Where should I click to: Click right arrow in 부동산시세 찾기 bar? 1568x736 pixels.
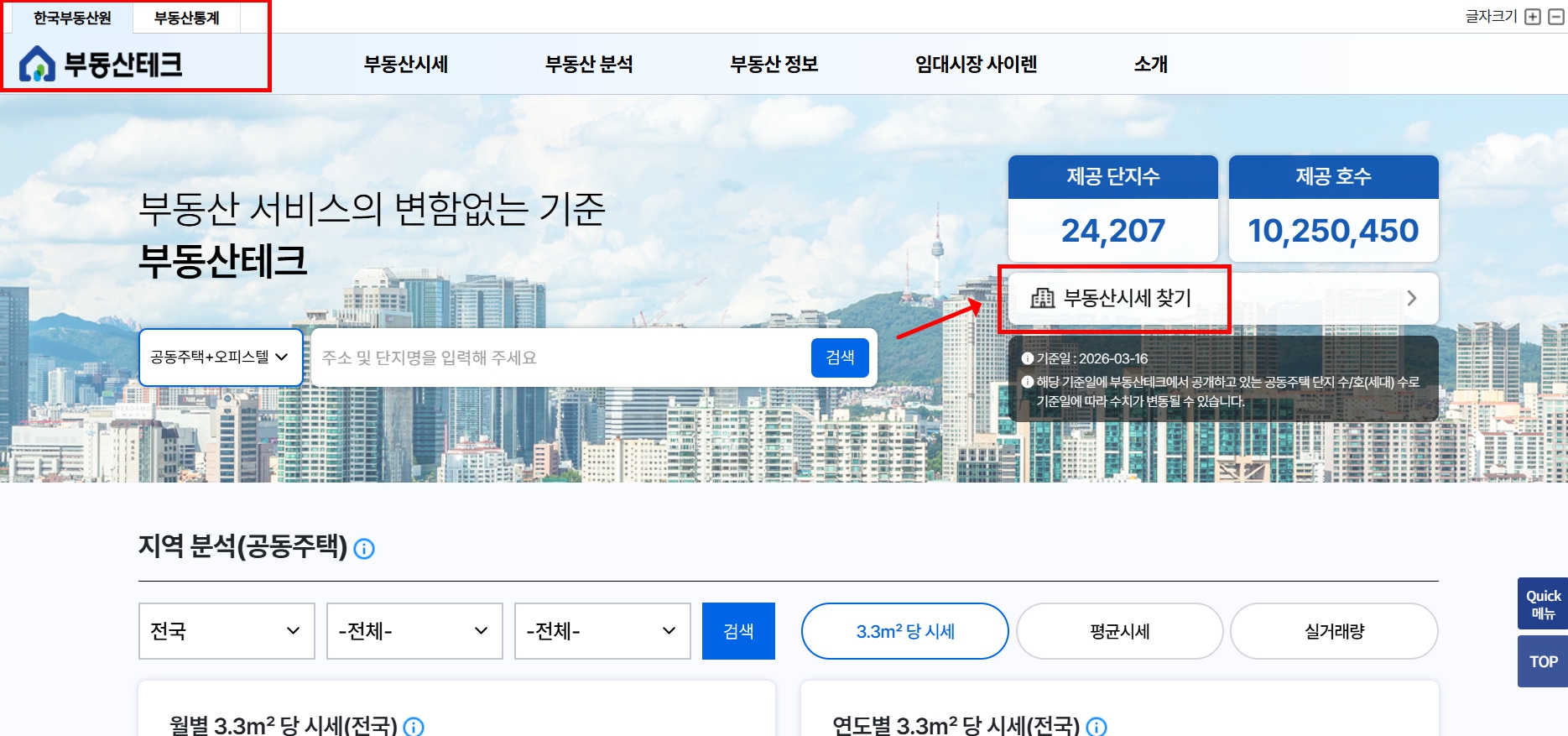click(1412, 298)
